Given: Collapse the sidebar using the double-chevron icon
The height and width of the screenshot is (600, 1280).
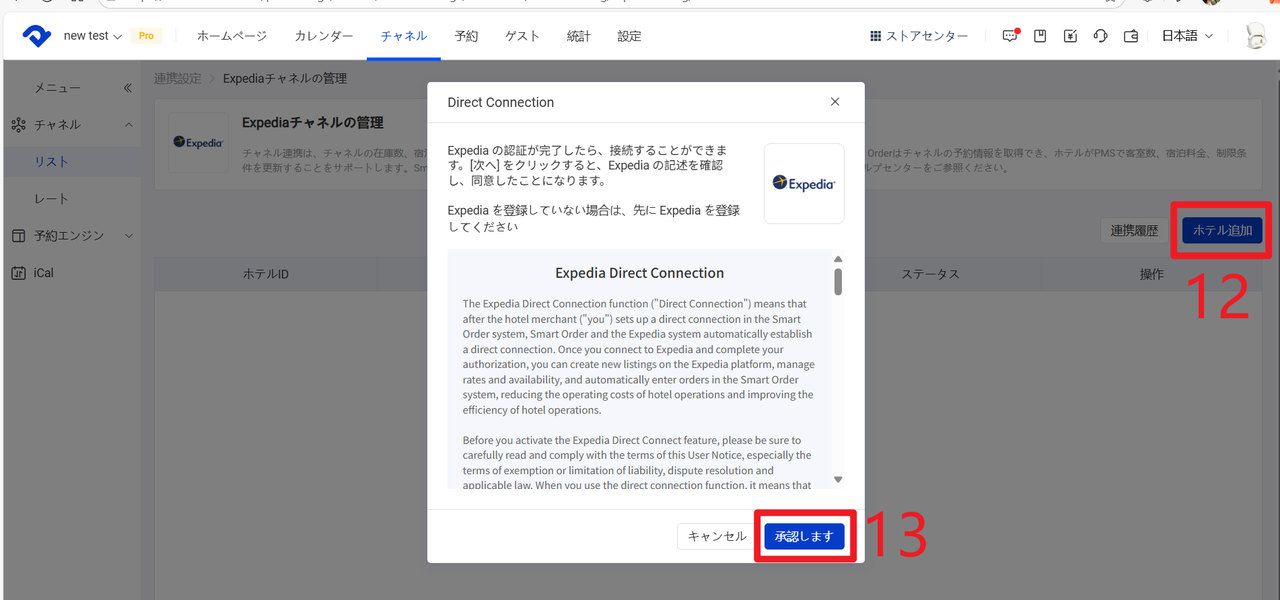Looking at the screenshot, I should [x=127, y=88].
